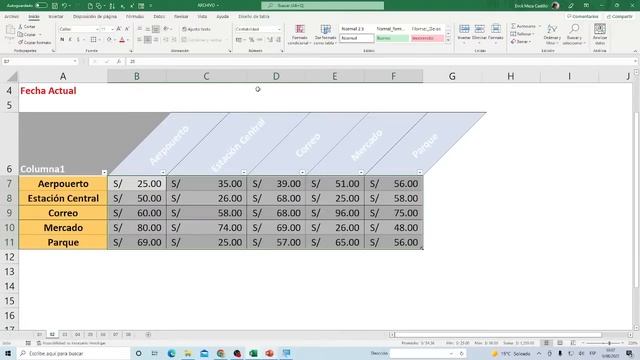The height and width of the screenshot is (360, 640).
Task: Open the Diseño de tabla tab
Action: [x=253, y=17]
